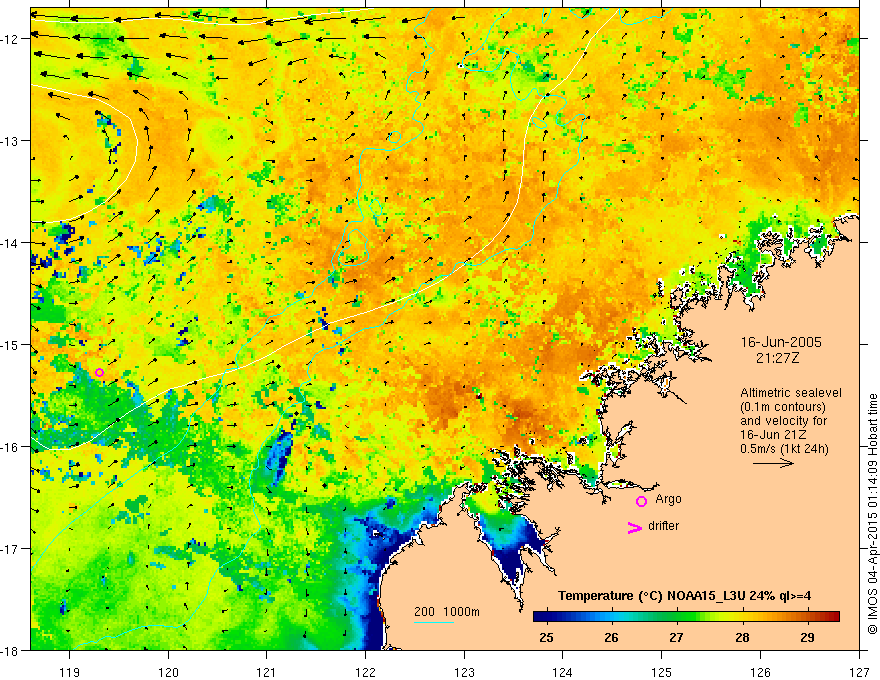Image resolution: width=880 pixels, height=680 pixels.
Task: Click the longitude axis label 120
Action: point(168,672)
